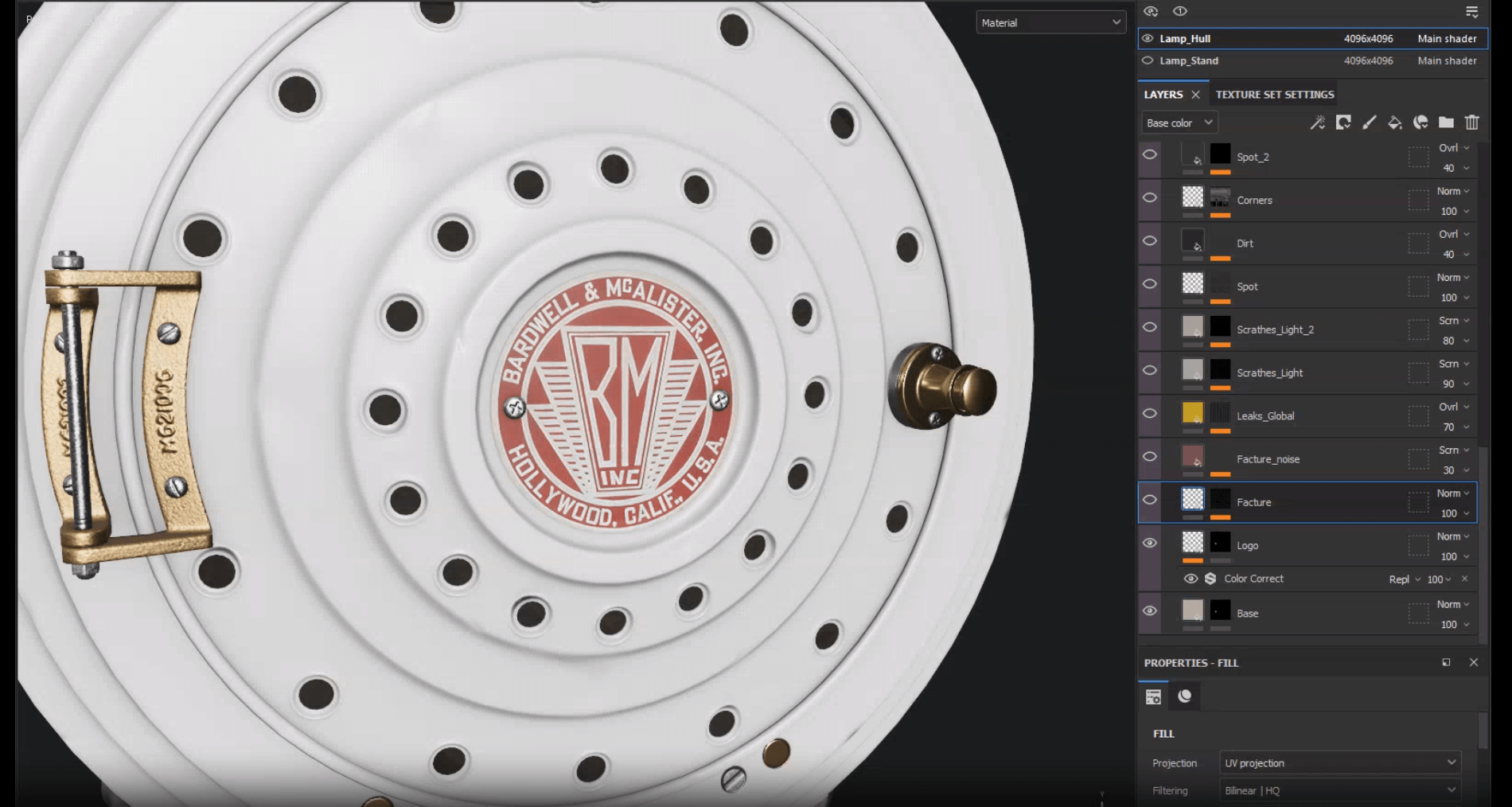Viewport: 1512px width, 807px height.
Task: Select the Lamp_Stand texture set row
Action: 1313,60
